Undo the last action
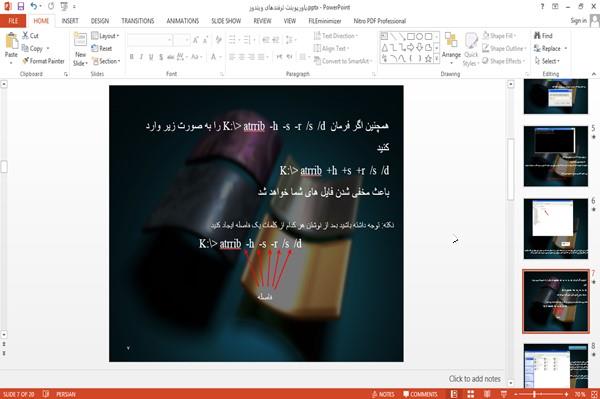The image size is (600, 399). pyautogui.click(x=34, y=7)
